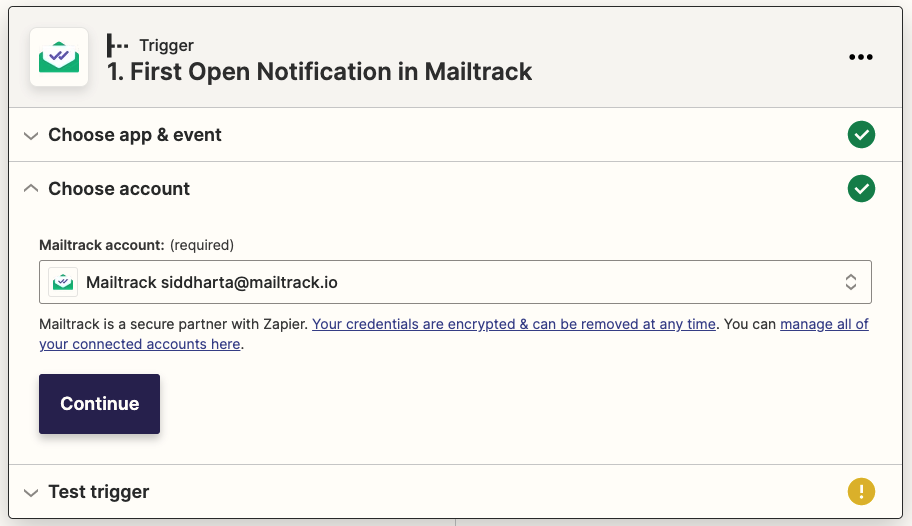Open the Mailtrack account dropdown field
The height and width of the screenshot is (526, 912).
[x=455, y=282]
